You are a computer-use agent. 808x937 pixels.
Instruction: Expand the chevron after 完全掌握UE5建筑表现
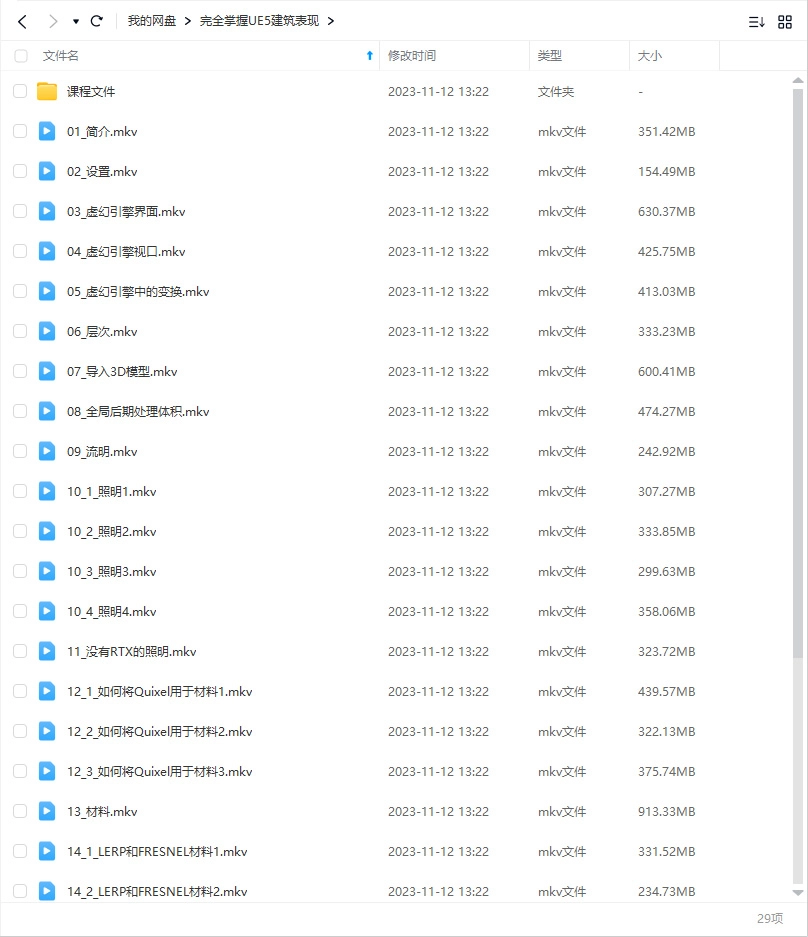tap(331, 21)
